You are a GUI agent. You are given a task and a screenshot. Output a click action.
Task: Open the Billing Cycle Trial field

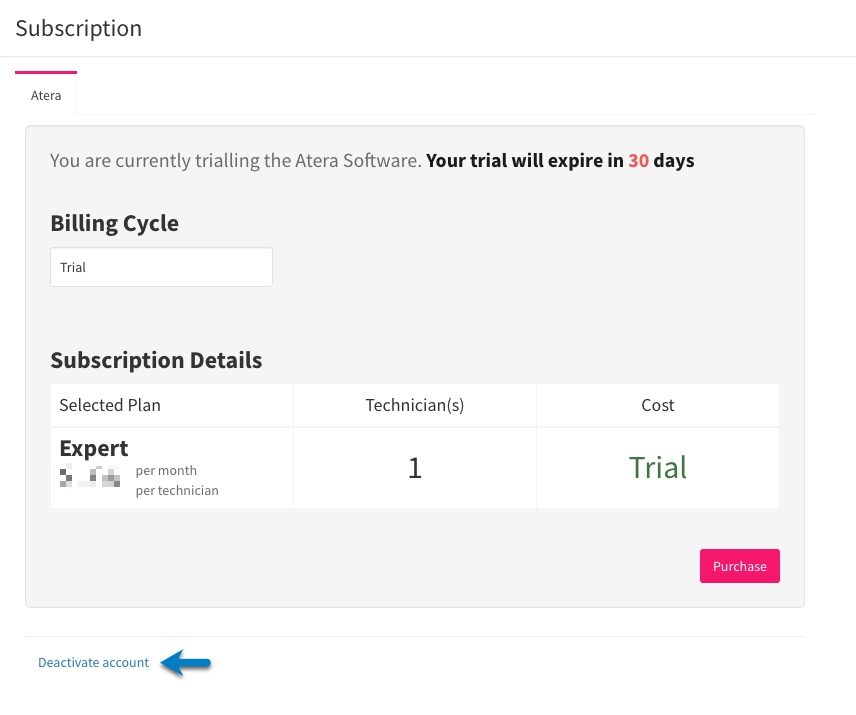tap(162, 267)
